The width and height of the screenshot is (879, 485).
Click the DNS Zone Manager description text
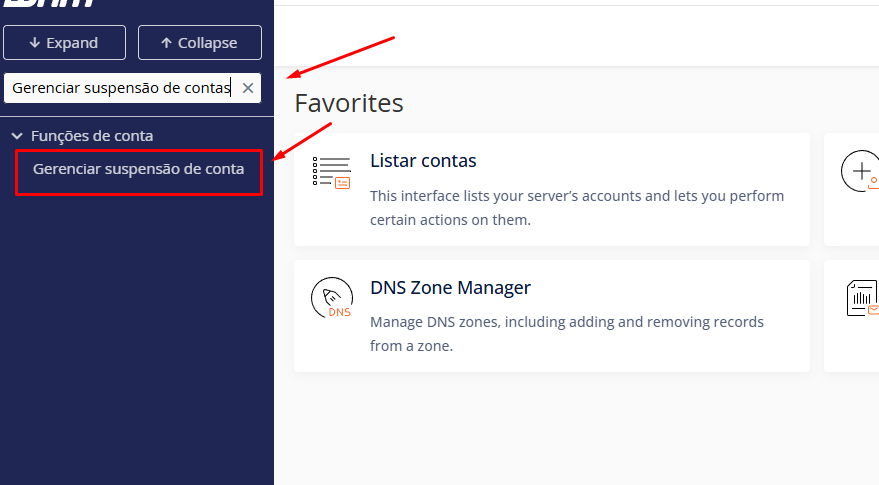coord(567,334)
